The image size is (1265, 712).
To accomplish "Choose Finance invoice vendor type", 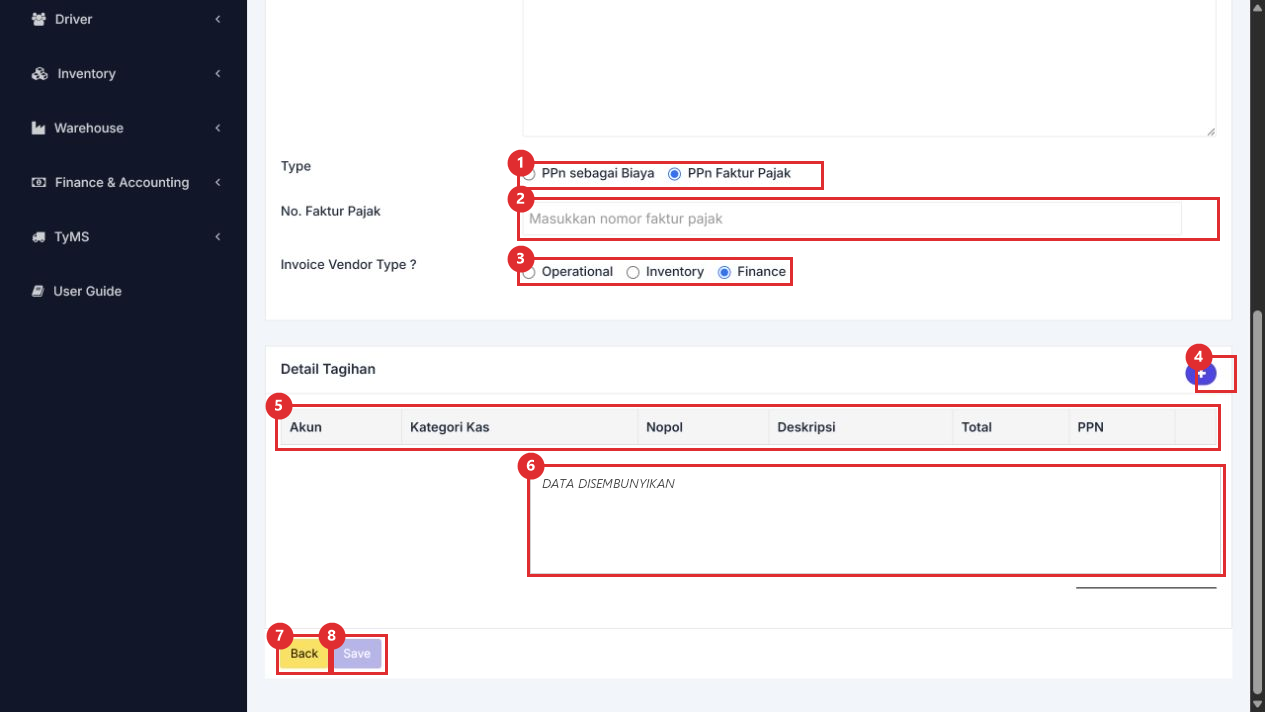I will click(x=724, y=272).
